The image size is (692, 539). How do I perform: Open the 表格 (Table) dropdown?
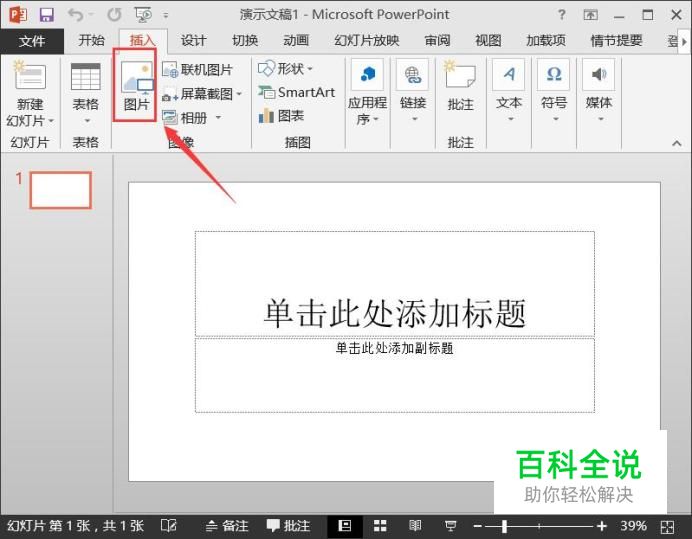click(86, 93)
